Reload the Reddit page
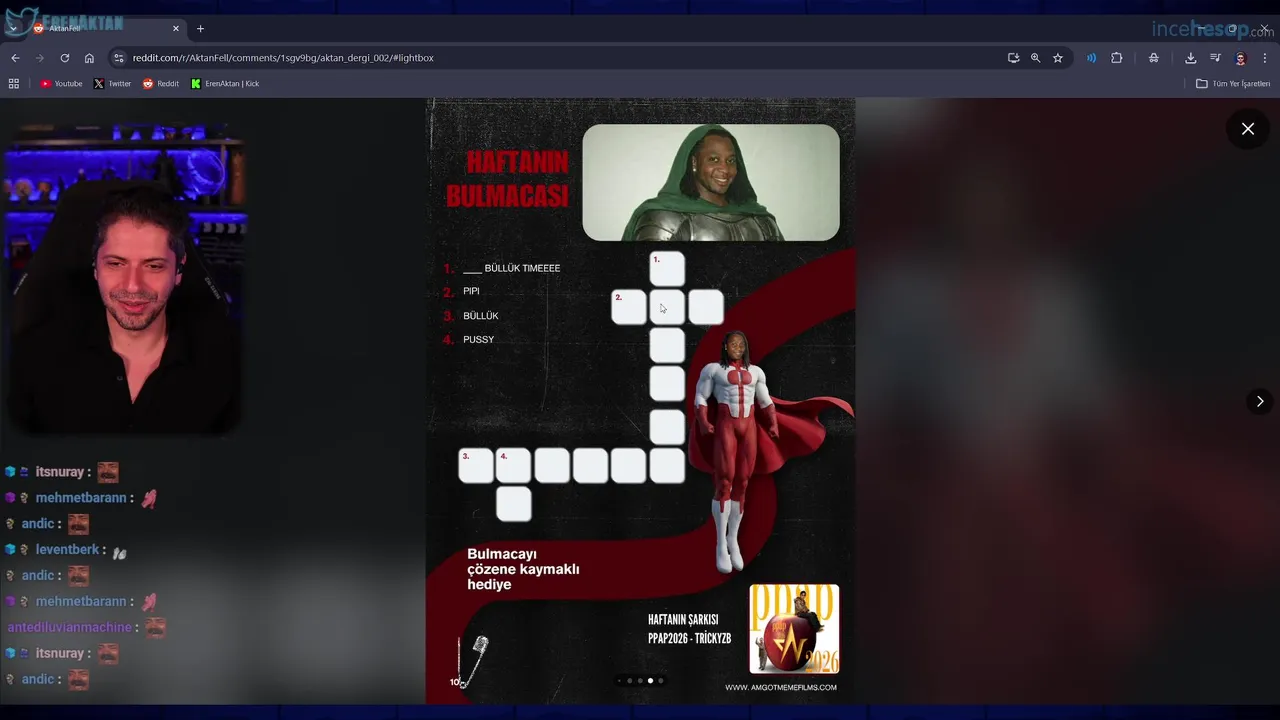Screen dimensions: 1280x720 [65, 58]
